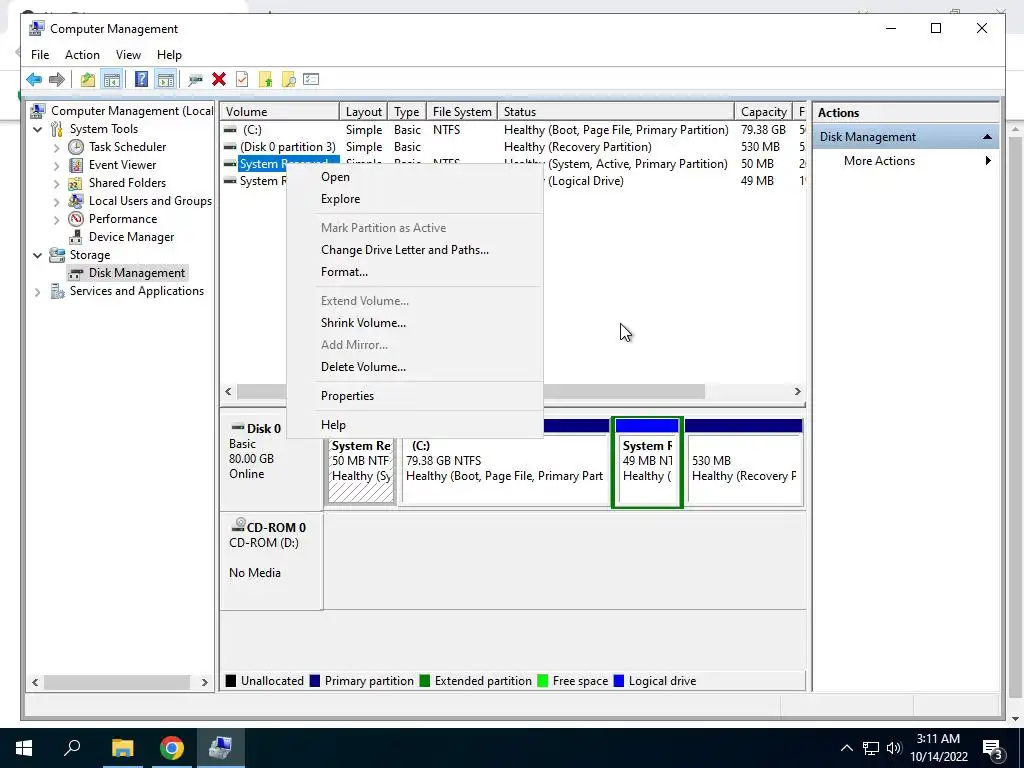Open File Explorer from taskbar

click(x=122, y=748)
